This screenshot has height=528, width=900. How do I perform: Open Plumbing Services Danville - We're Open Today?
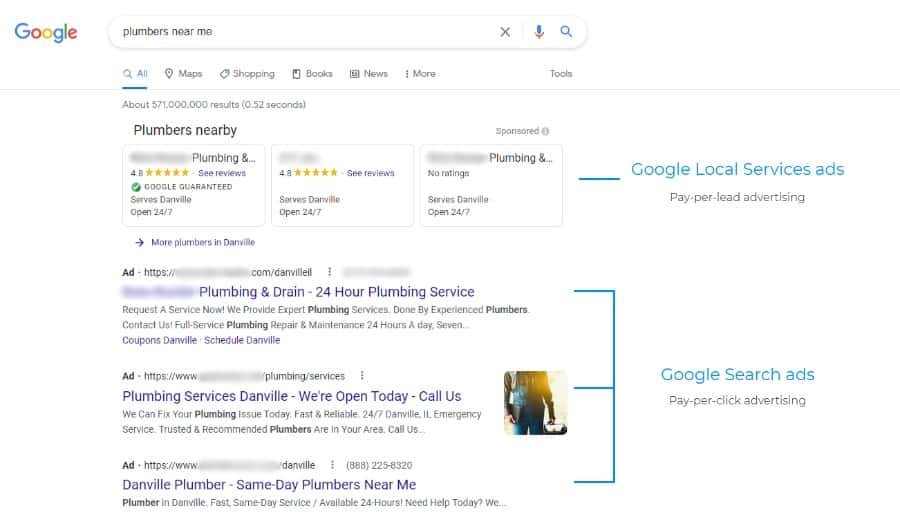(x=292, y=396)
